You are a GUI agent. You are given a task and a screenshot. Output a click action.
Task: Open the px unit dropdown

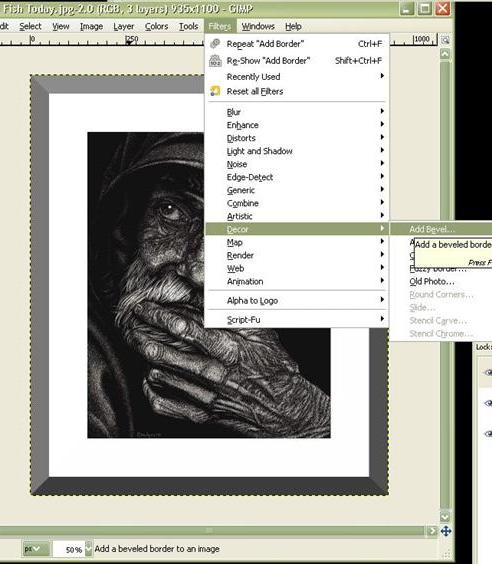(36, 549)
